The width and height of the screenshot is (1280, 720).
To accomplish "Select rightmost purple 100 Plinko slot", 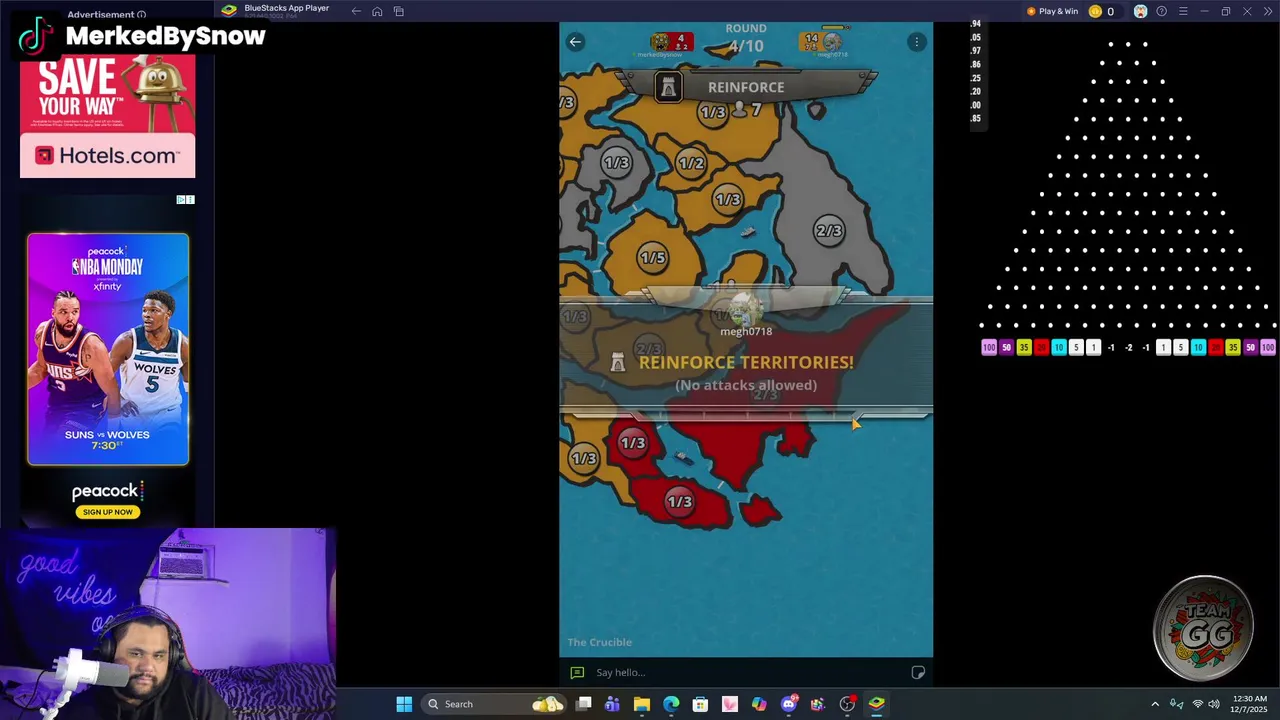I will [1268, 348].
